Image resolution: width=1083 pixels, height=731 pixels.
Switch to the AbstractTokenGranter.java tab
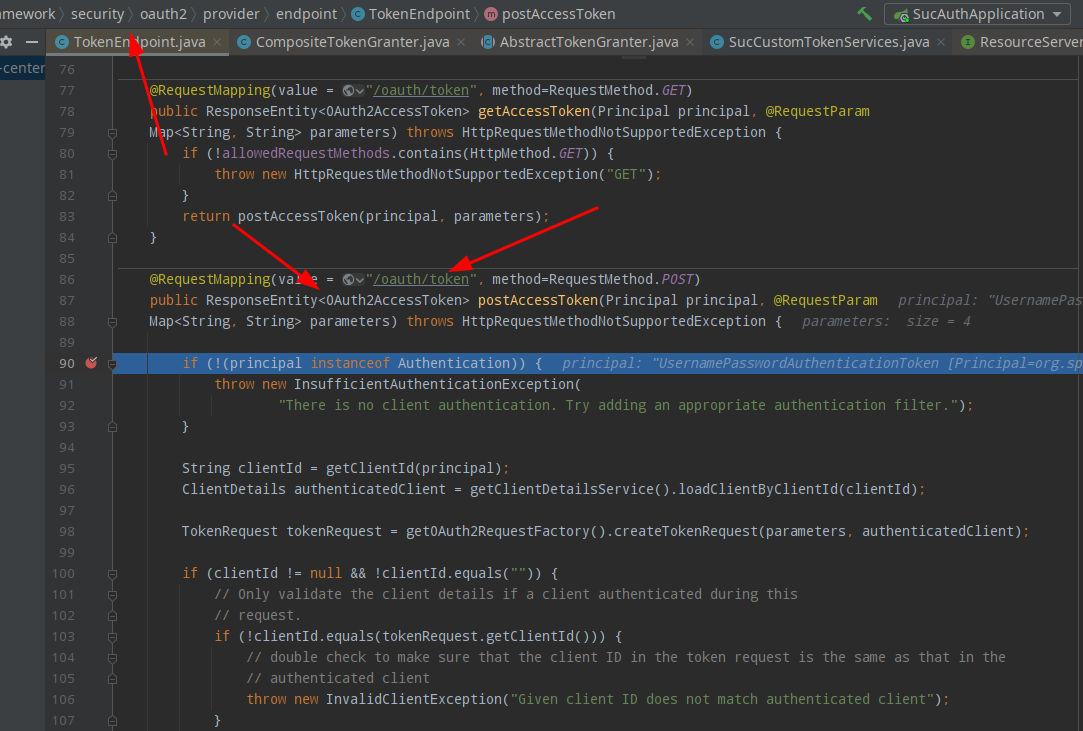tap(588, 42)
